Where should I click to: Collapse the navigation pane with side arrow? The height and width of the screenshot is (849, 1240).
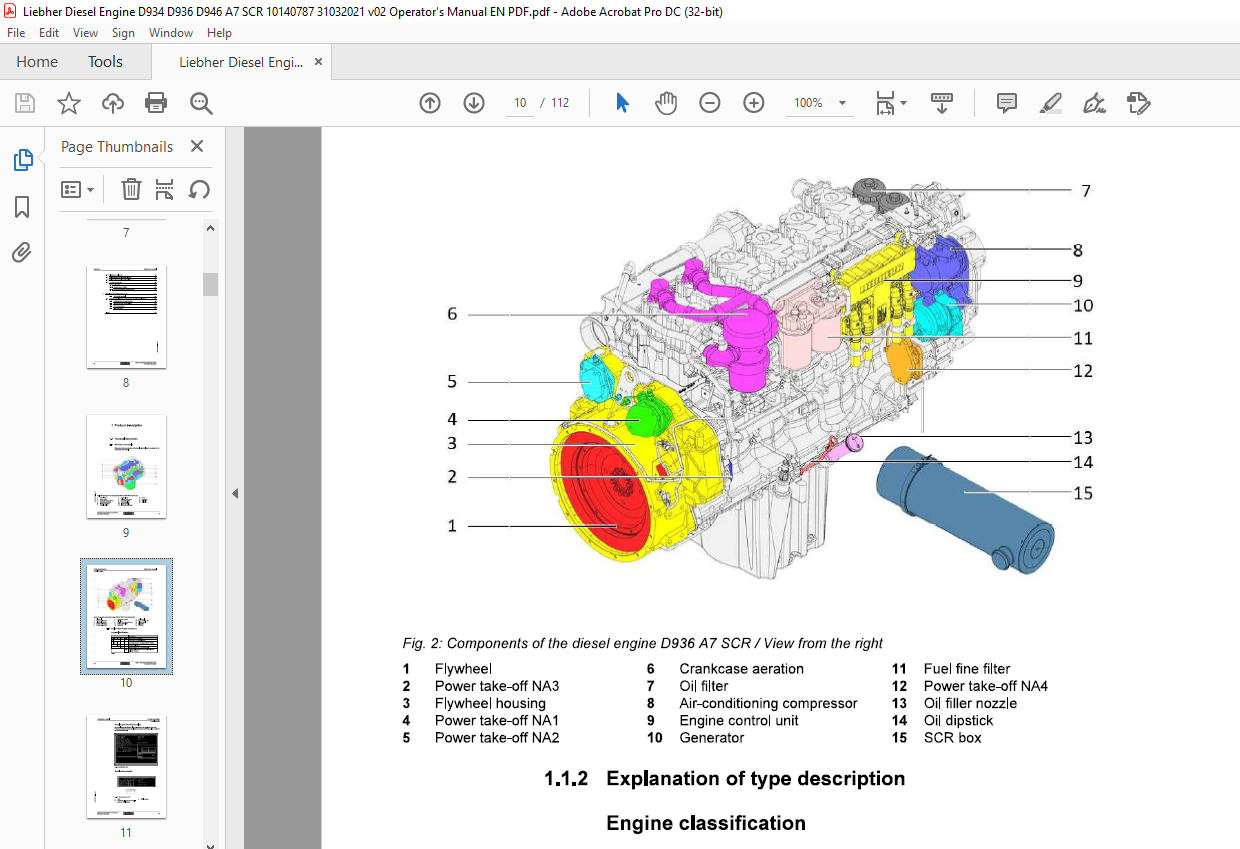click(234, 493)
